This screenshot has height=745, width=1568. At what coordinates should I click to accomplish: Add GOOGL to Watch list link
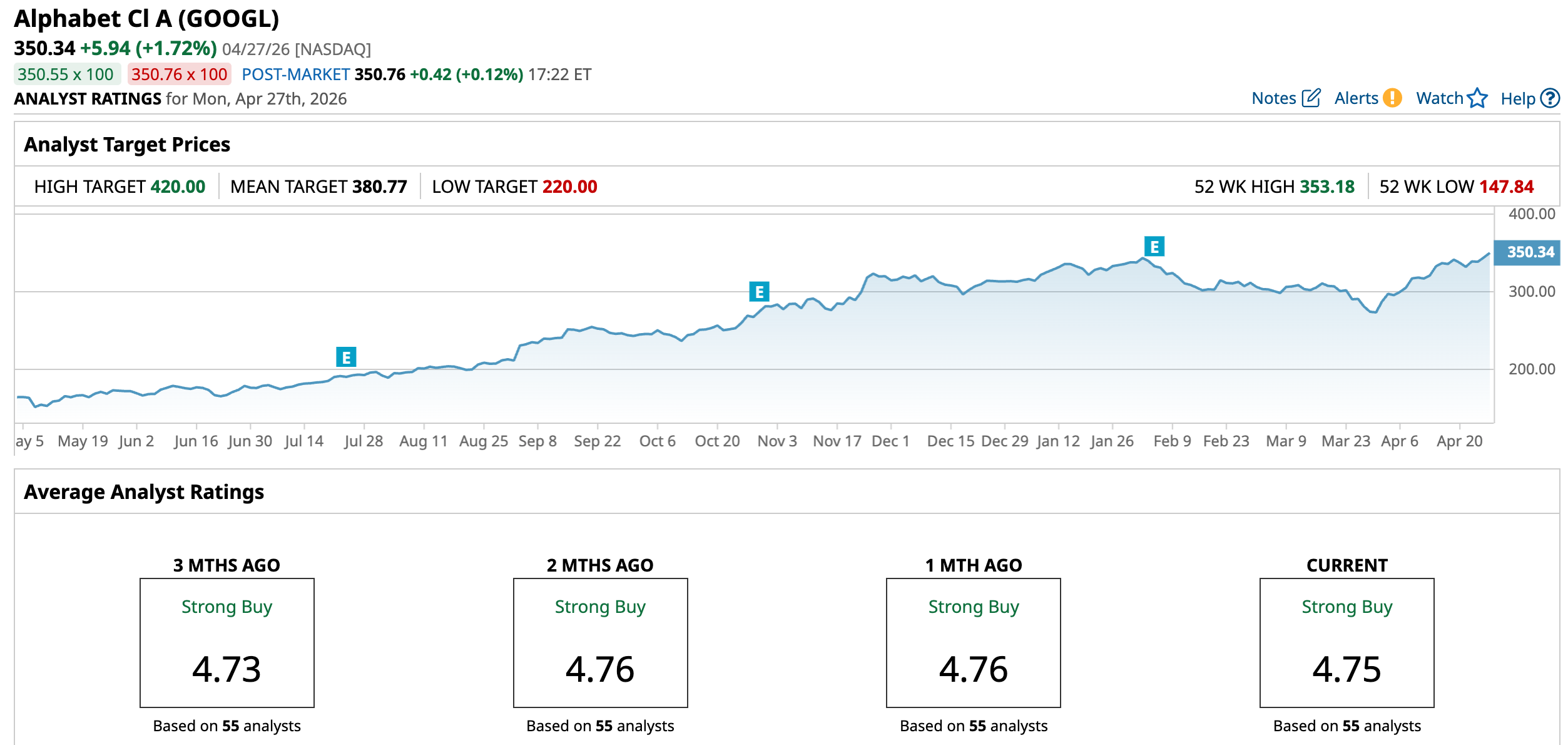1439,98
